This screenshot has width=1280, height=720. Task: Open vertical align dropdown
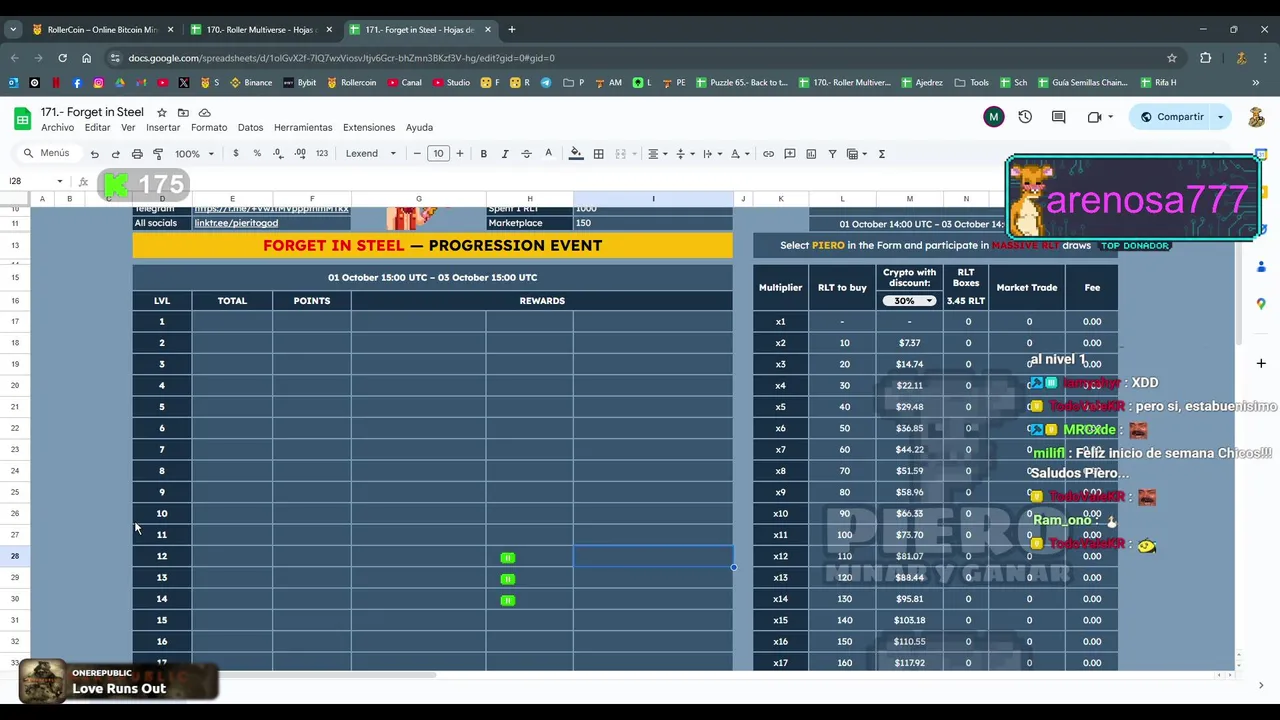pos(684,154)
